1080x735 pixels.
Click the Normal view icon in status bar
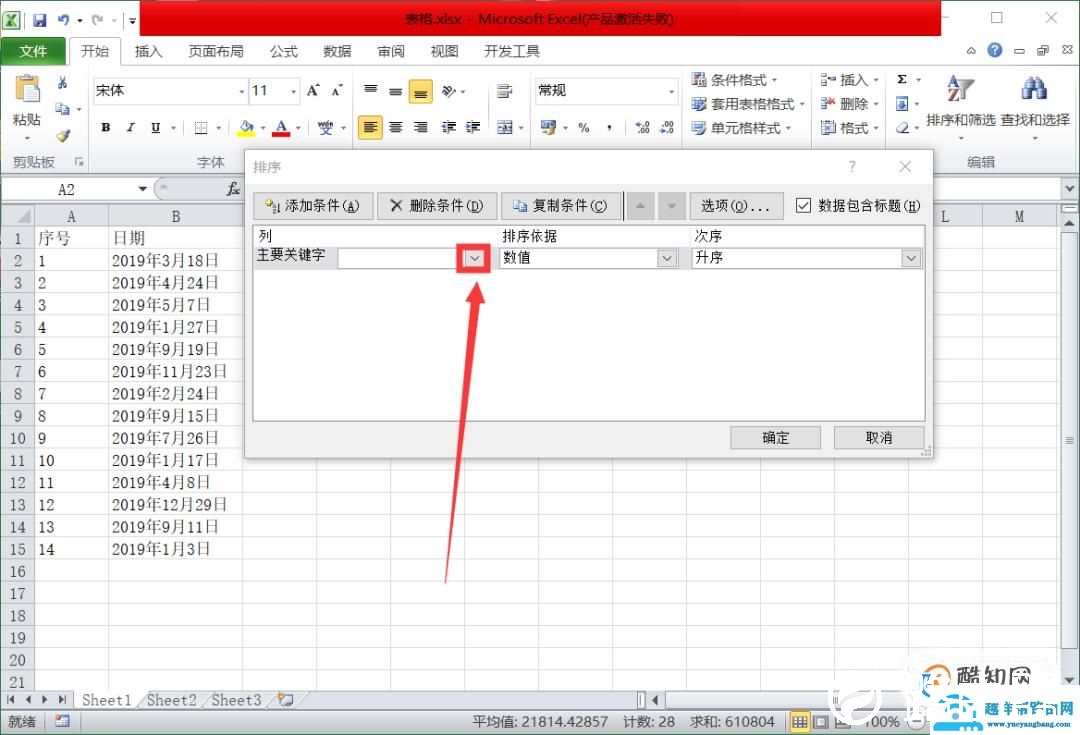(799, 722)
